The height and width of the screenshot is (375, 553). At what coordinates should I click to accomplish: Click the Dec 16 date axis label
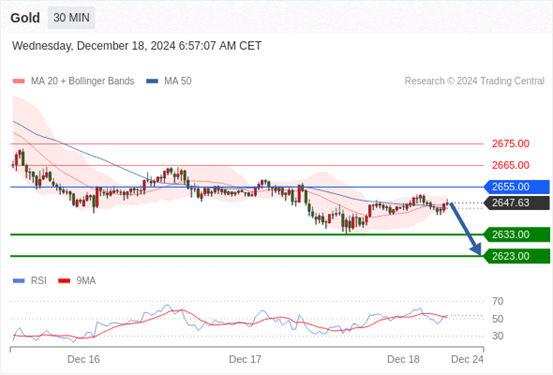(x=84, y=359)
